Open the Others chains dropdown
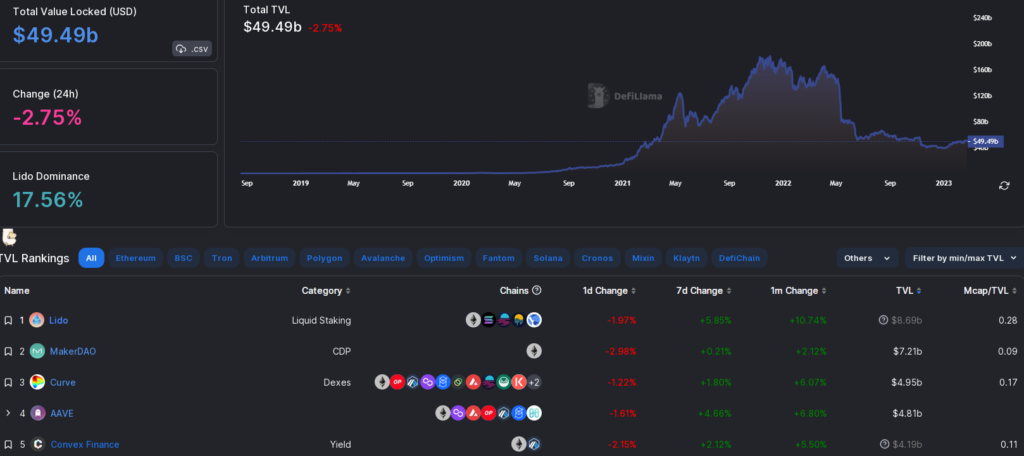The width and height of the screenshot is (1024, 456). pyautogui.click(x=866, y=258)
